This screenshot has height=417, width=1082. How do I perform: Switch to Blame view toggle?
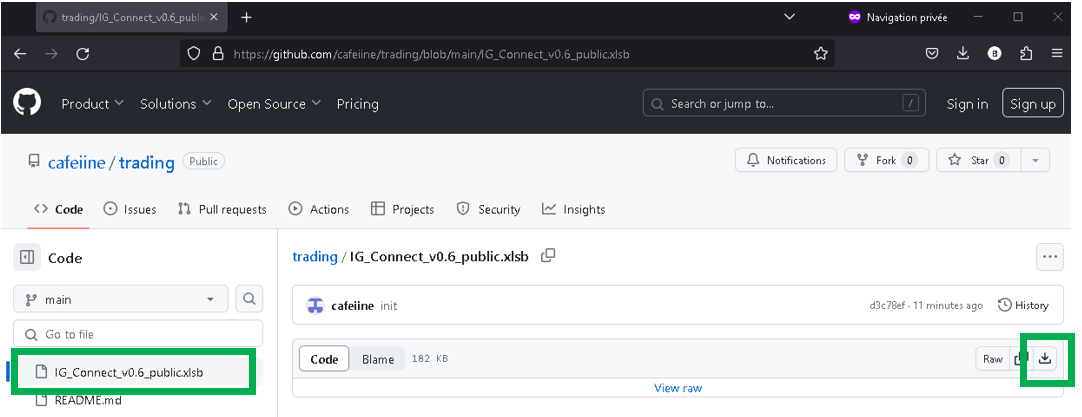pyautogui.click(x=378, y=359)
